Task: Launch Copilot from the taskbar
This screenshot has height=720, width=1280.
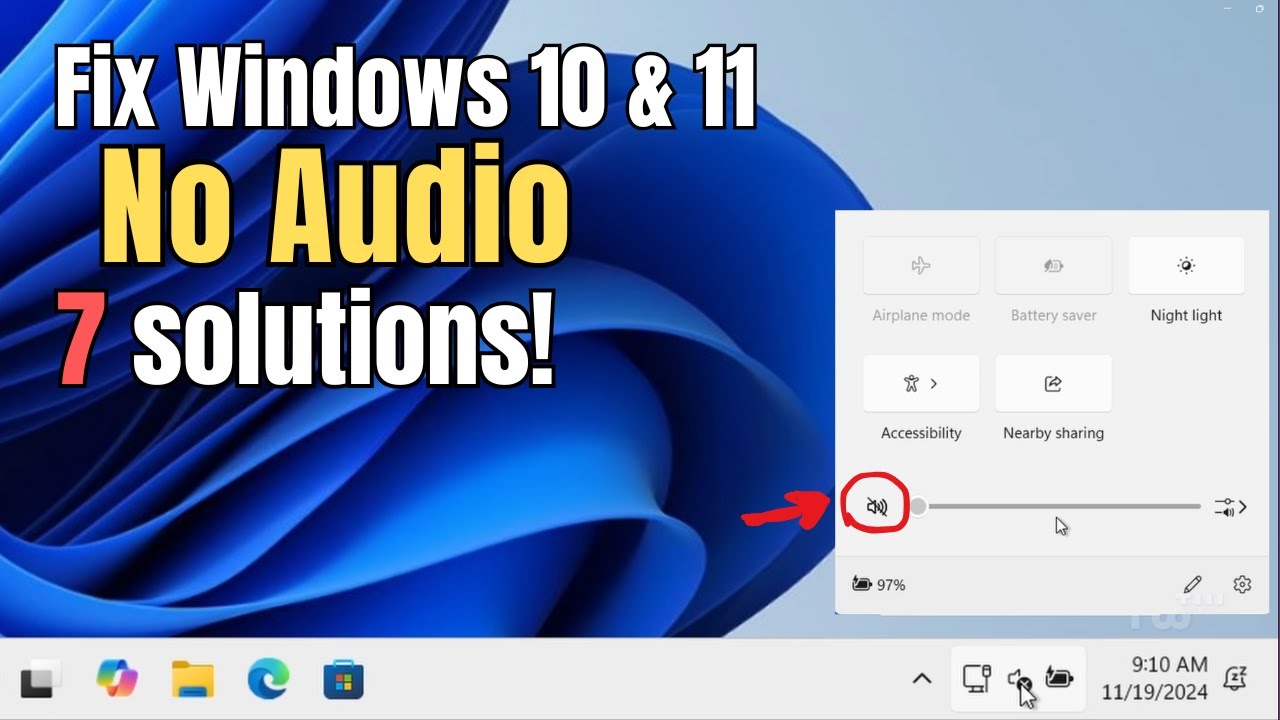Action: click(x=117, y=680)
